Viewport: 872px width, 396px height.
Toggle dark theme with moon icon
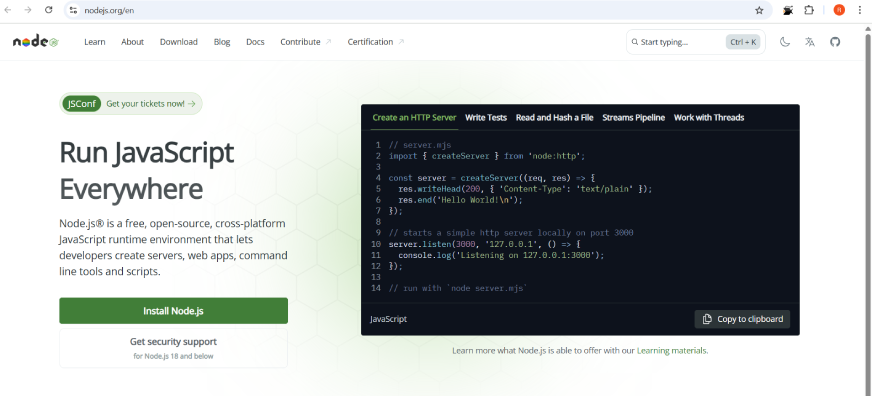pyautogui.click(x=785, y=42)
